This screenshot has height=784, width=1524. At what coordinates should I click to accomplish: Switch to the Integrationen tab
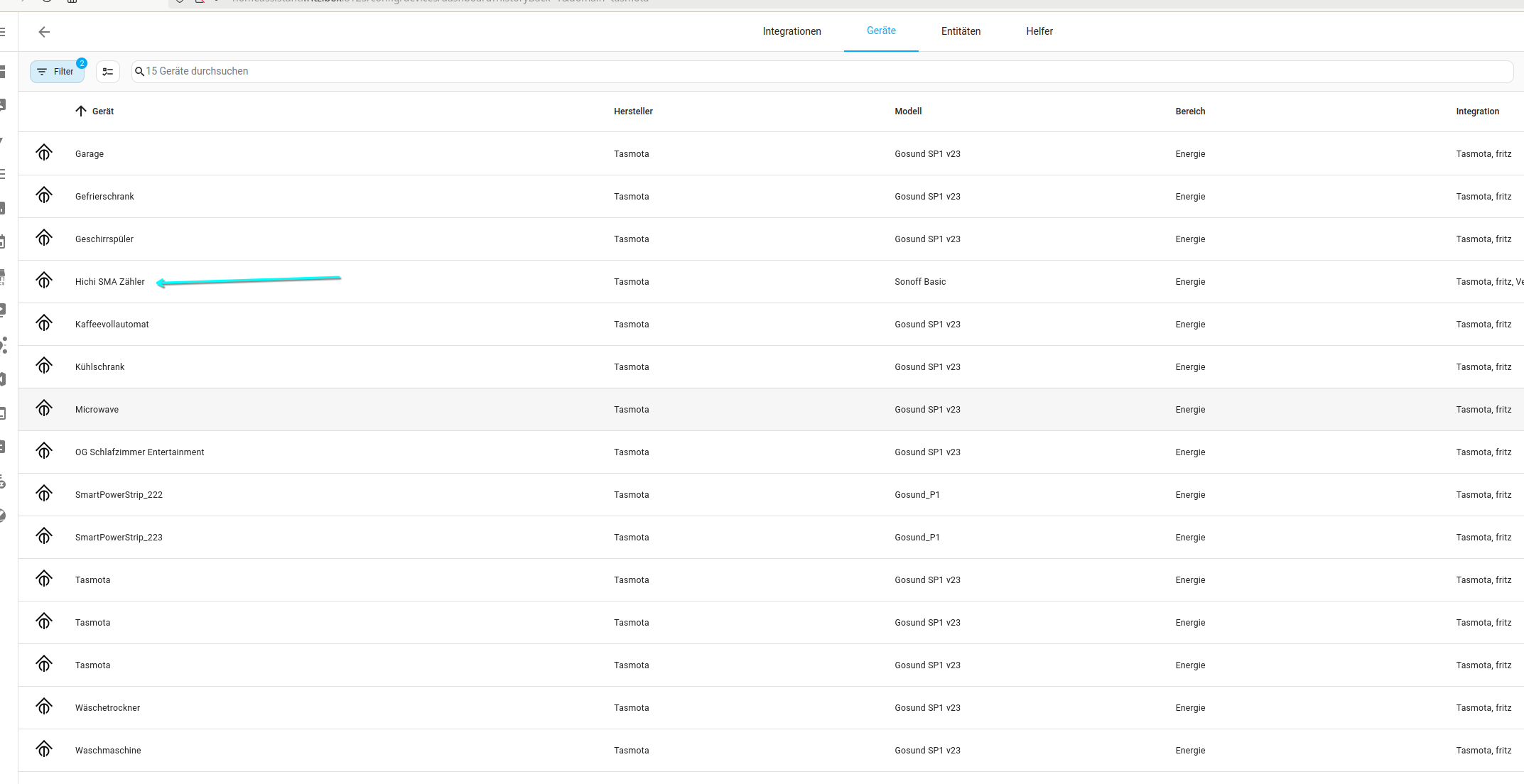(791, 31)
